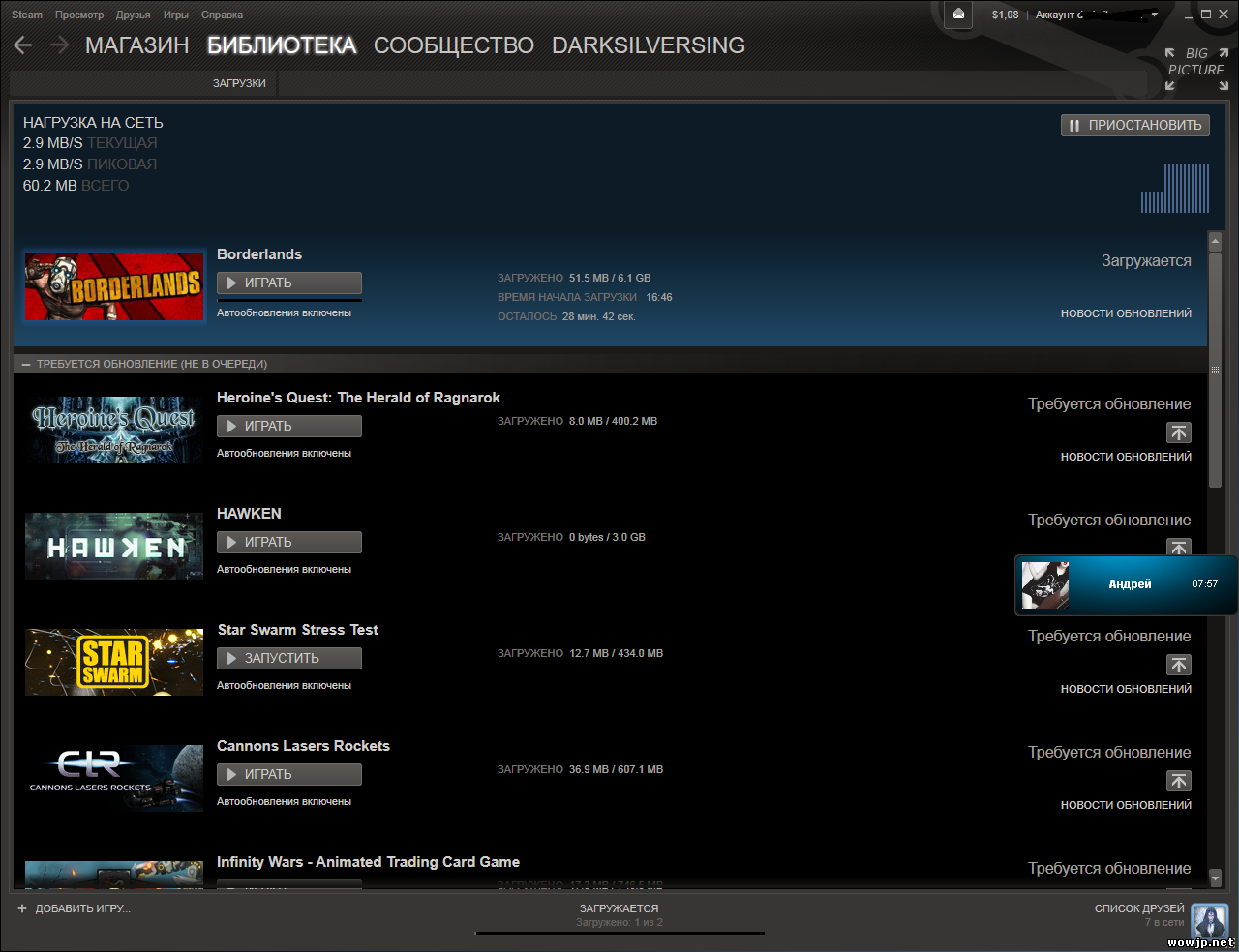Click Играть for Cannons Lasers Rockets
Image resolution: width=1239 pixels, height=952 pixels.
coord(289,774)
